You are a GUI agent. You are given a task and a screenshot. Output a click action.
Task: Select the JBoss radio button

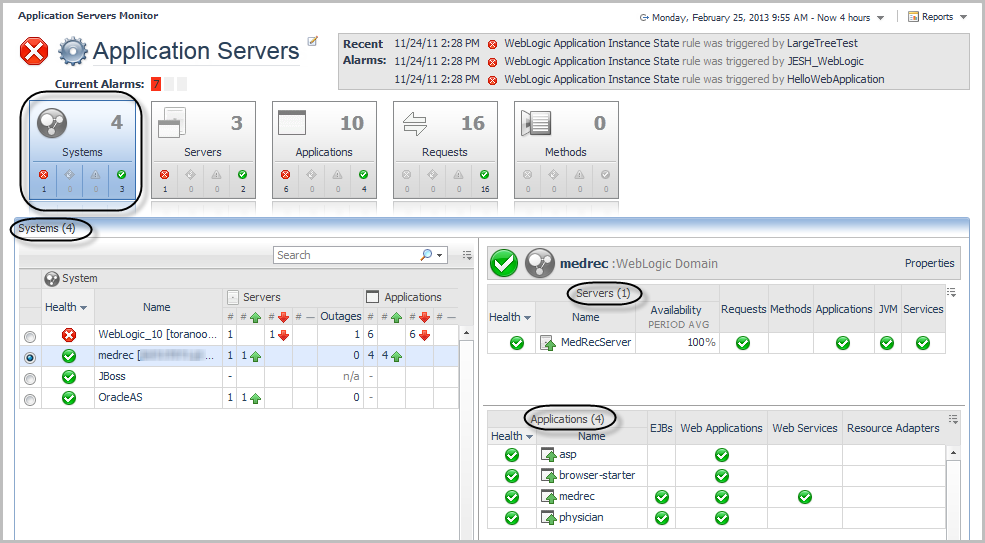coord(30,378)
